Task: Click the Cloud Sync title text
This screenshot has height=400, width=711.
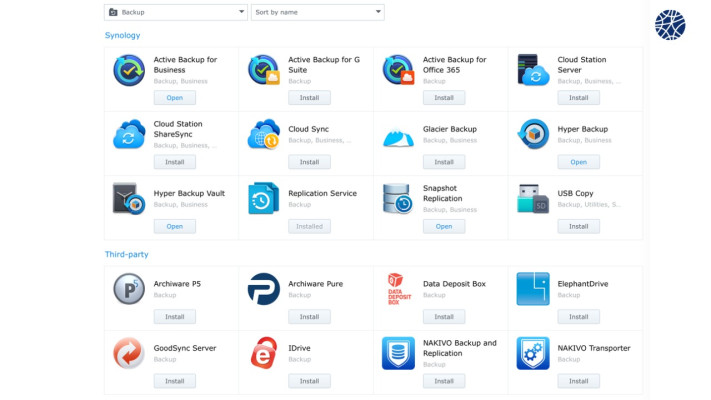Action: 308,129
